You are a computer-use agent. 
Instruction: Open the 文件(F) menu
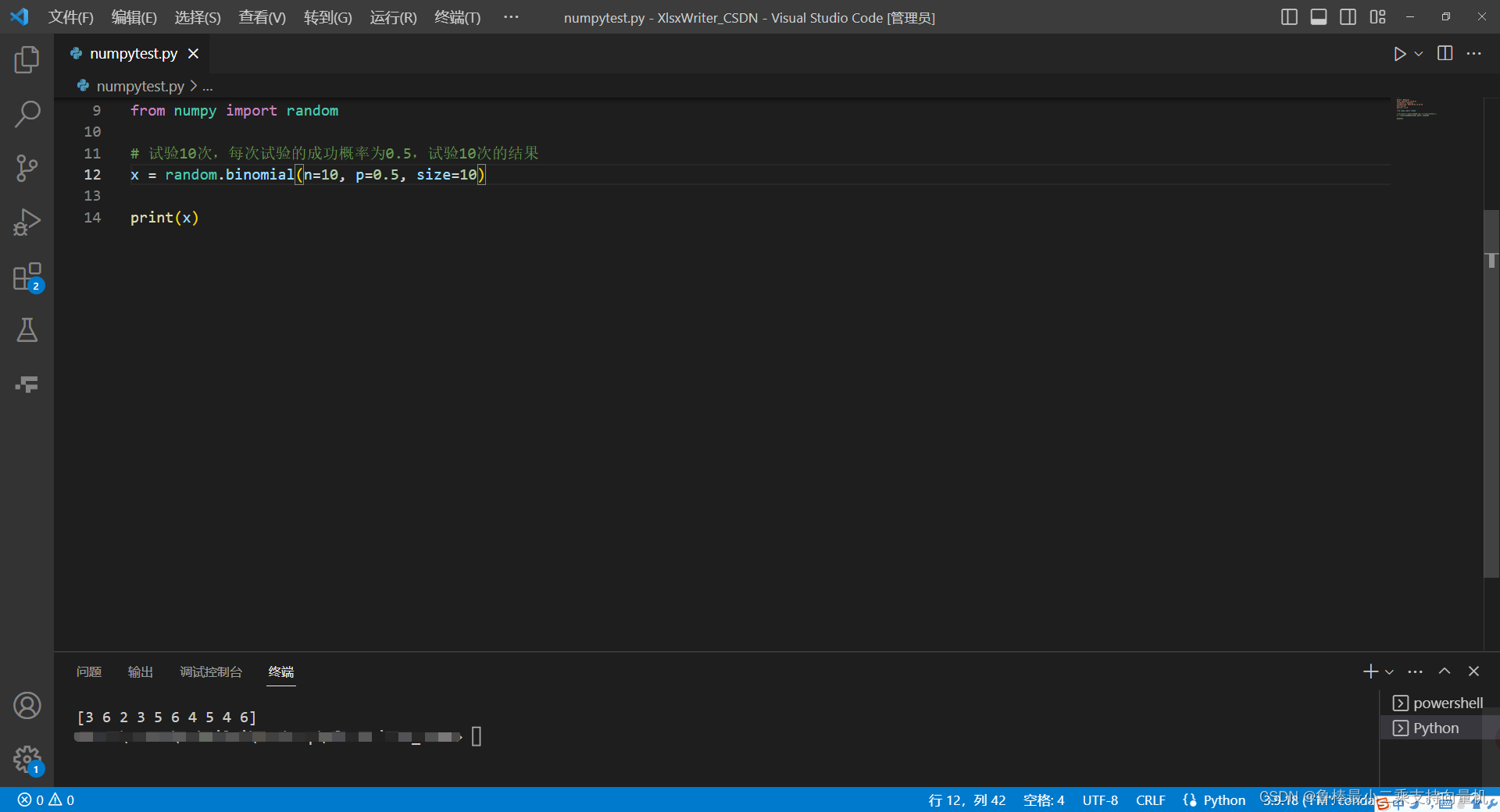coord(70,17)
